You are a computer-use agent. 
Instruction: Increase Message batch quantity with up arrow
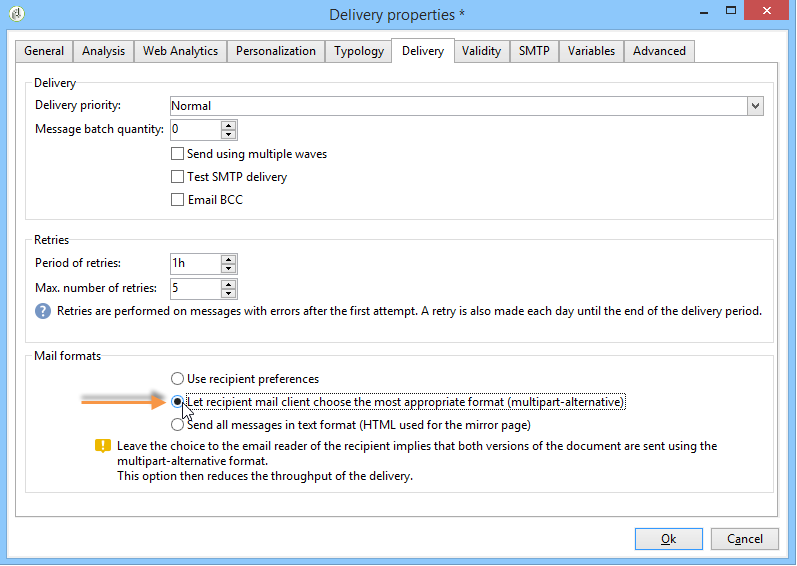point(229,125)
